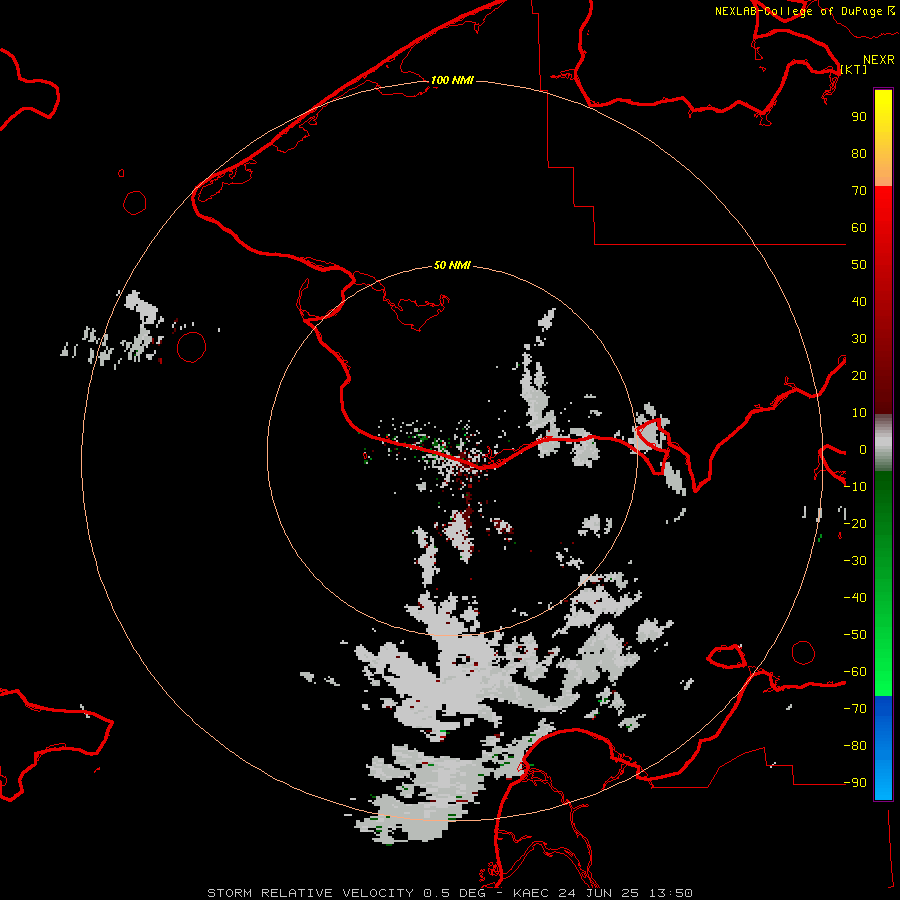Image resolution: width=900 pixels, height=900 pixels.
Task: Click the -40 value on velocity scale
Action: [855, 598]
